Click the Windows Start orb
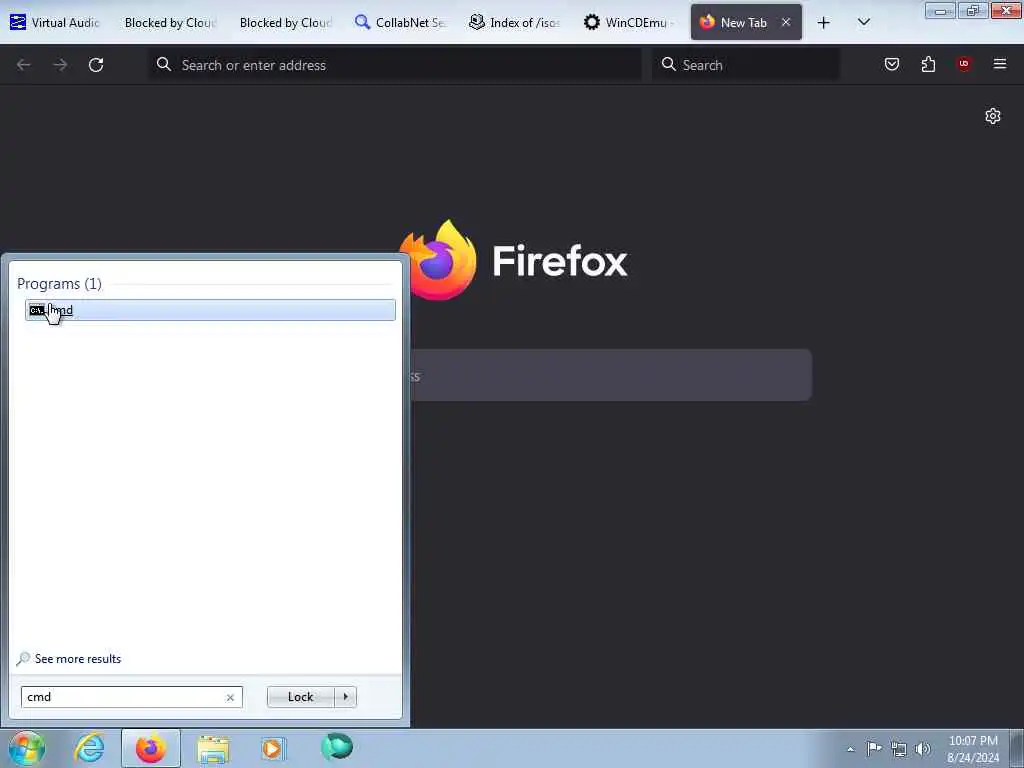This screenshot has width=1024, height=768. tap(26, 748)
